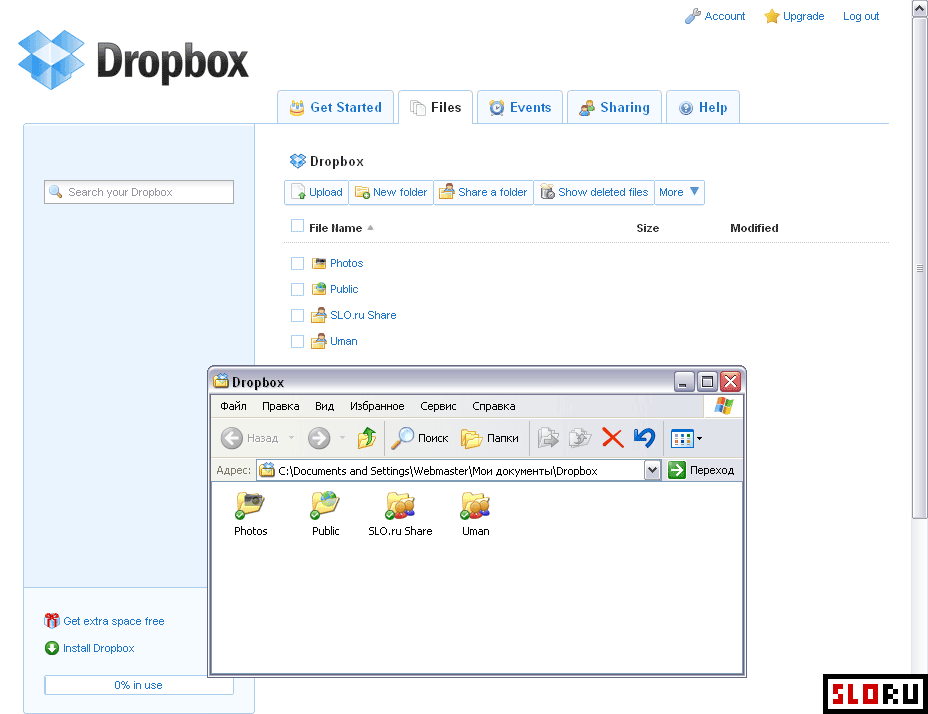Click the Log out link
This screenshot has height=714, width=928.
point(861,16)
